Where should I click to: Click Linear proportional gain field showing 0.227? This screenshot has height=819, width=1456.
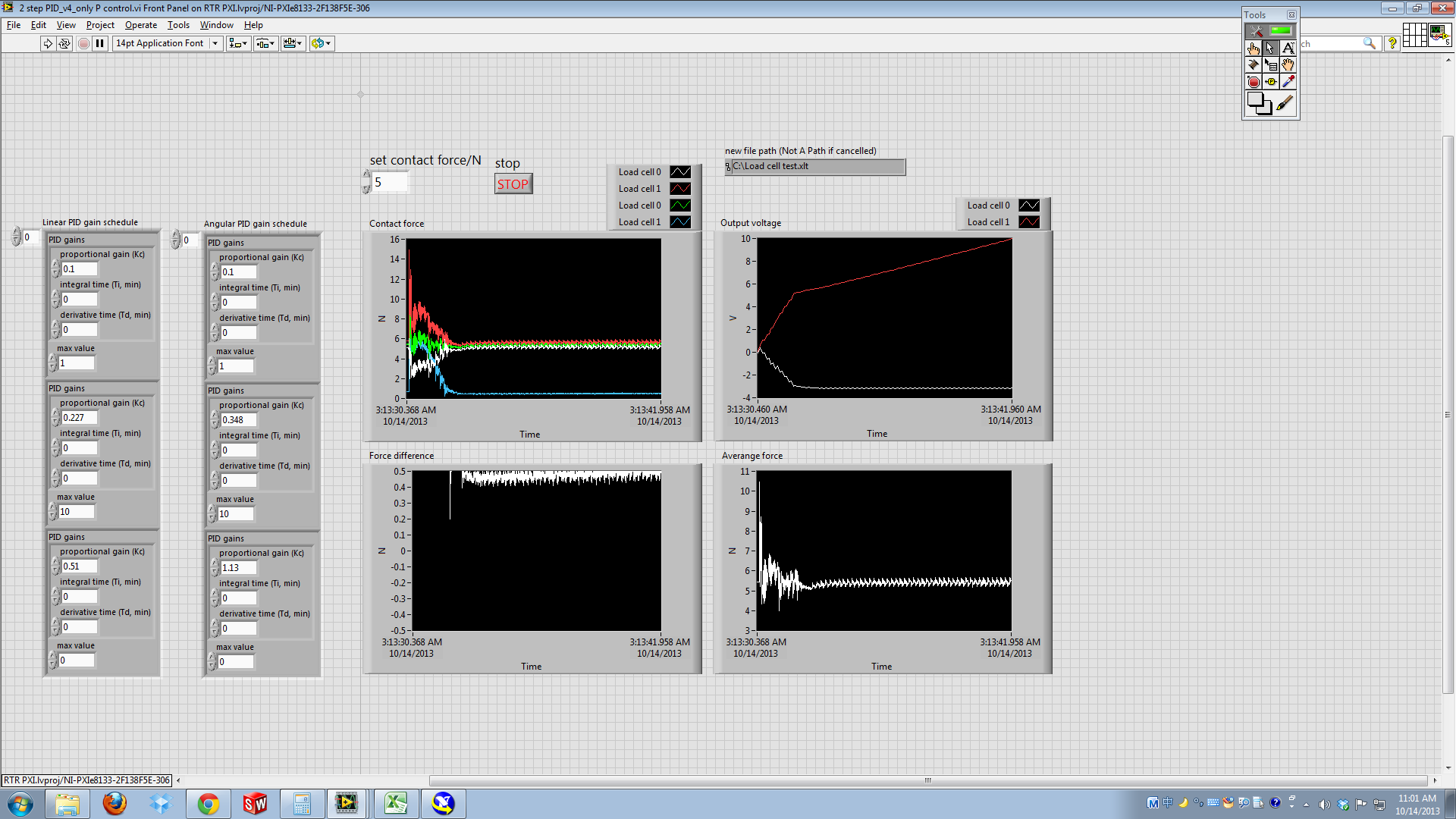[x=79, y=418]
